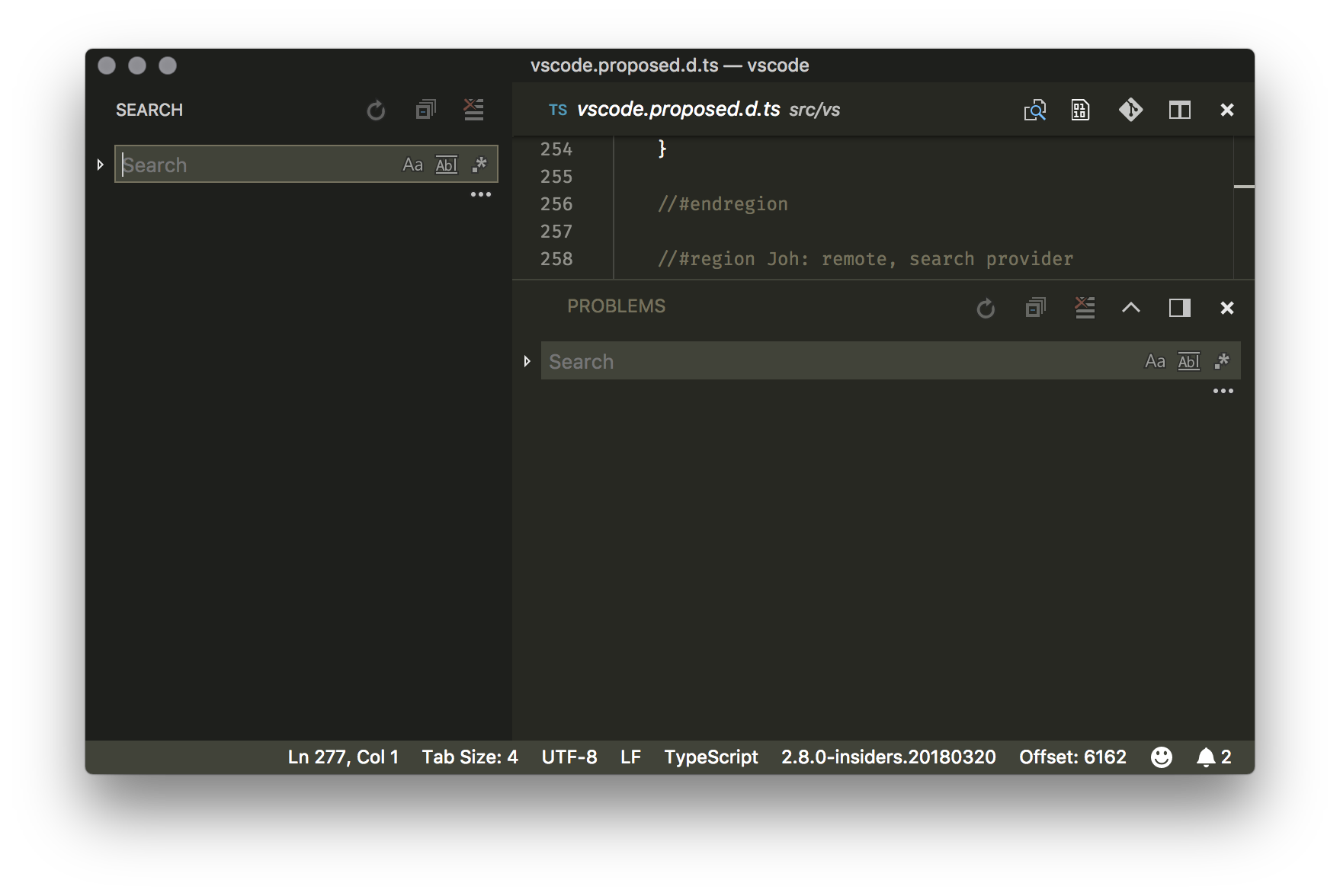
Task: Show the file in binary/hex view
Action: [1080, 110]
